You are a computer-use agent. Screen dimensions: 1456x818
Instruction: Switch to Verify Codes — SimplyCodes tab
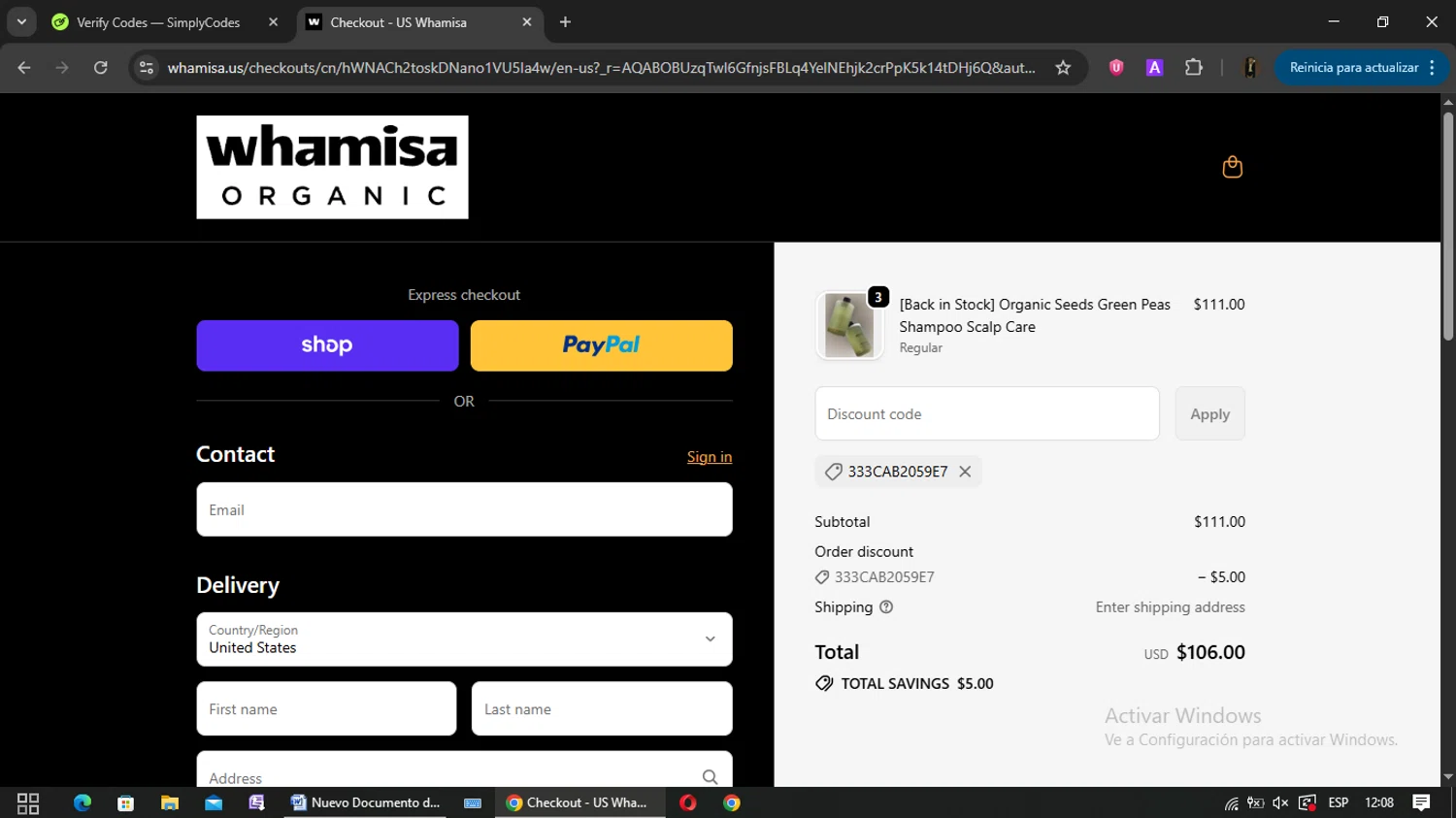coord(158,22)
